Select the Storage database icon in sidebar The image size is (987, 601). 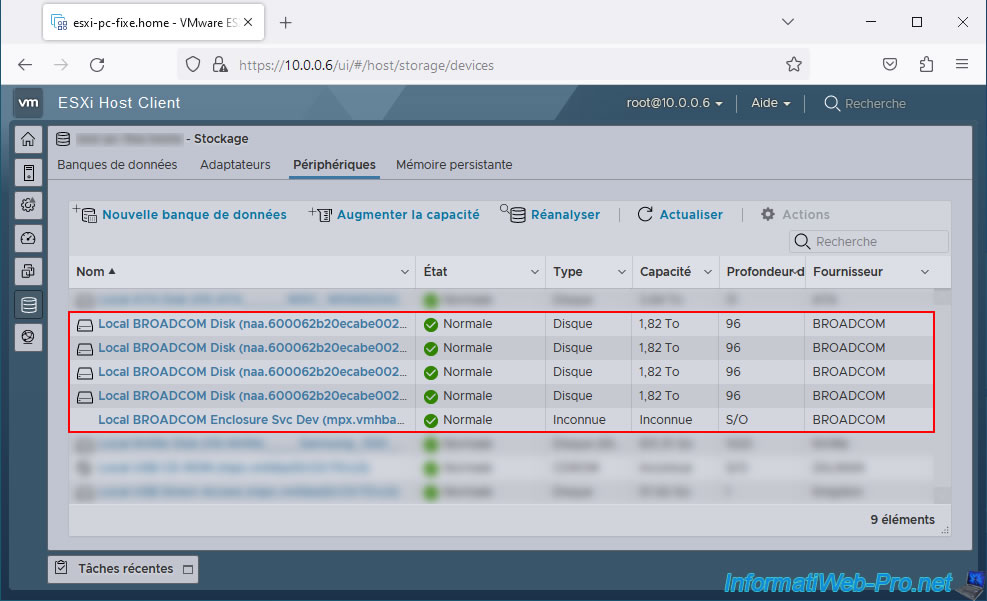[28, 305]
